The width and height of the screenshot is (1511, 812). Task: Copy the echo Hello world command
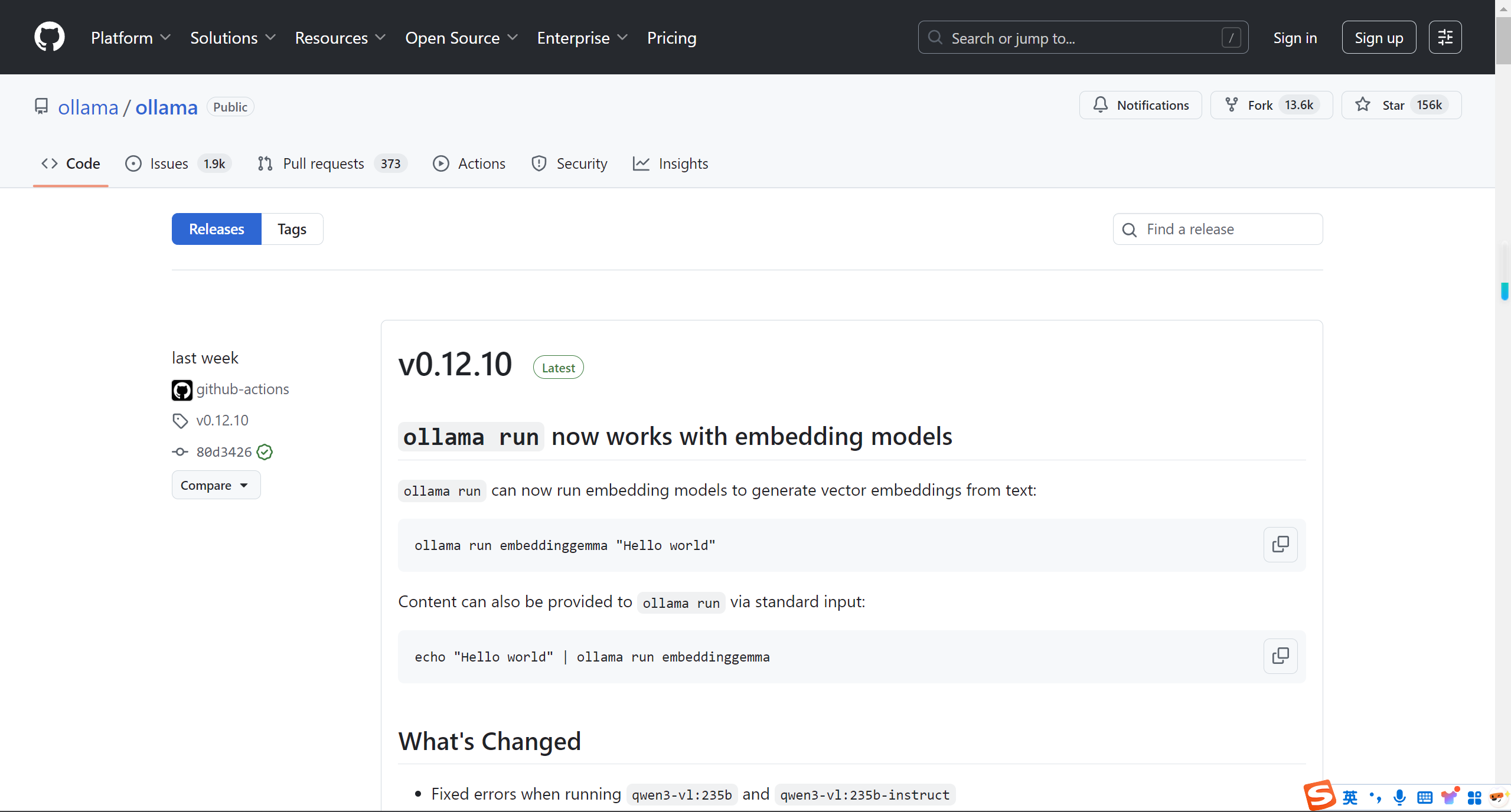pyautogui.click(x=1280, y=656)
